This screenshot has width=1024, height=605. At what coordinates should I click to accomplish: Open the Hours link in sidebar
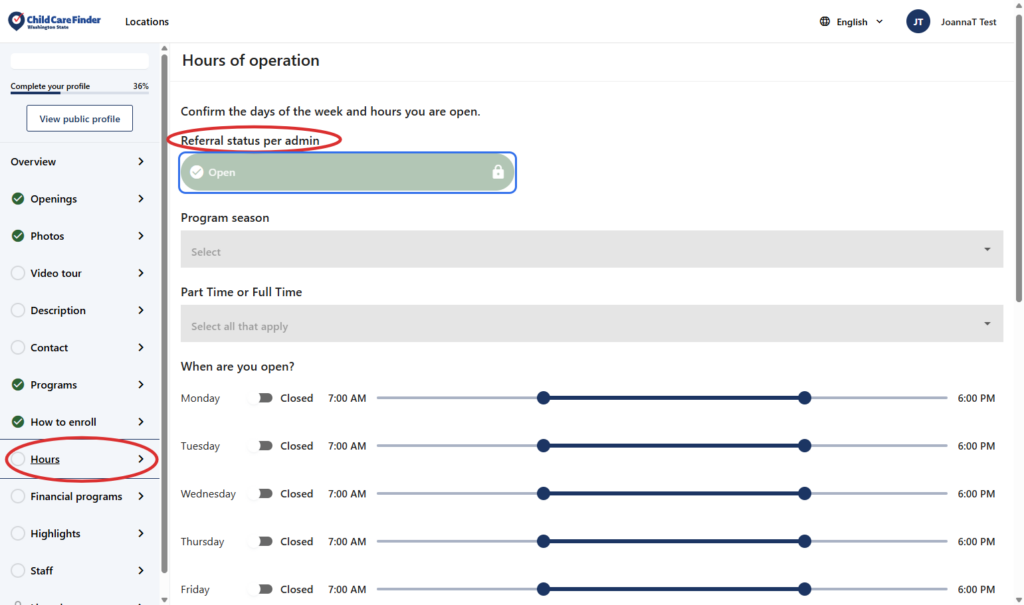[45, 459]
